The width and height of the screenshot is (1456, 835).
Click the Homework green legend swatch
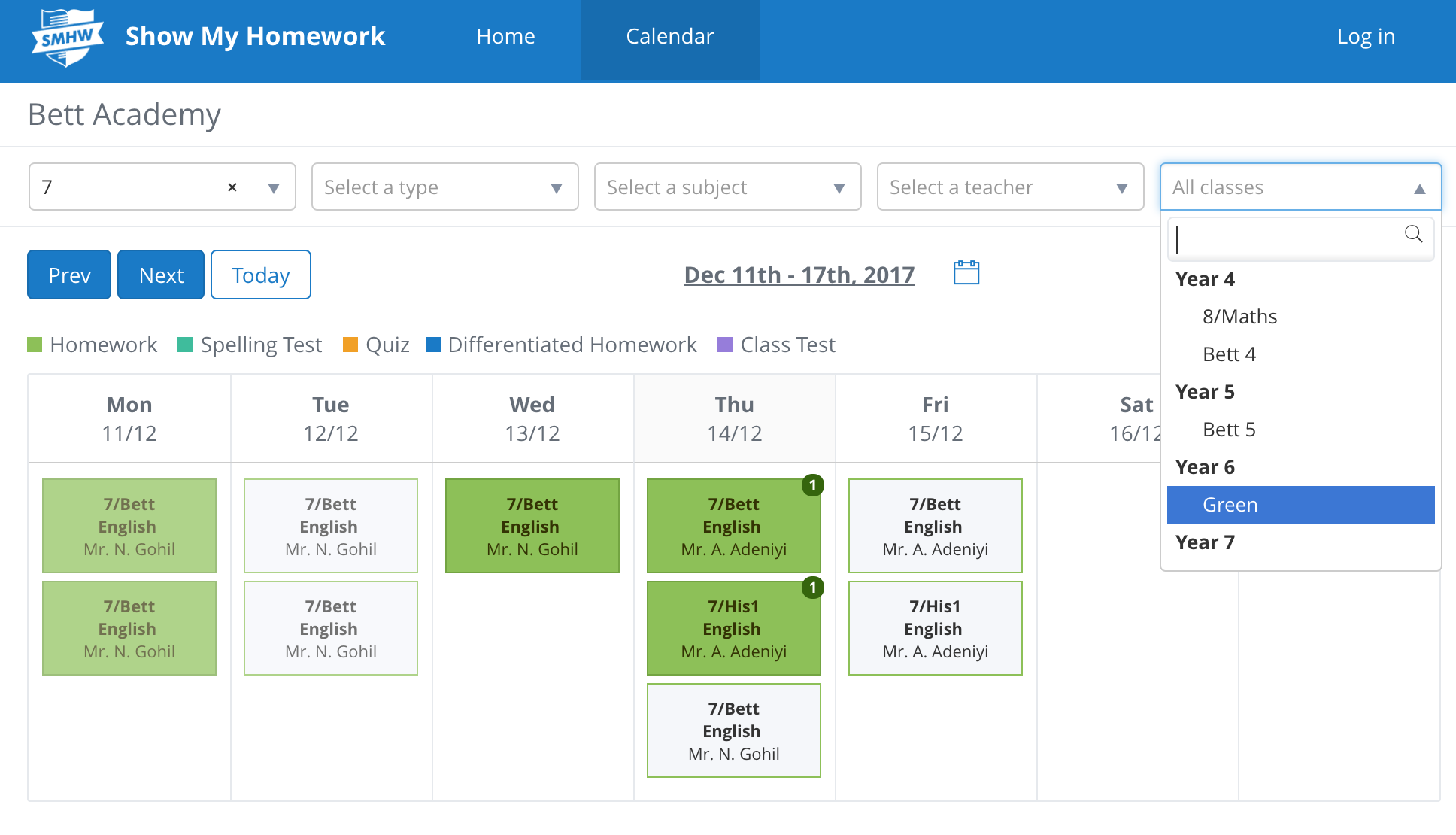(35, 345)
